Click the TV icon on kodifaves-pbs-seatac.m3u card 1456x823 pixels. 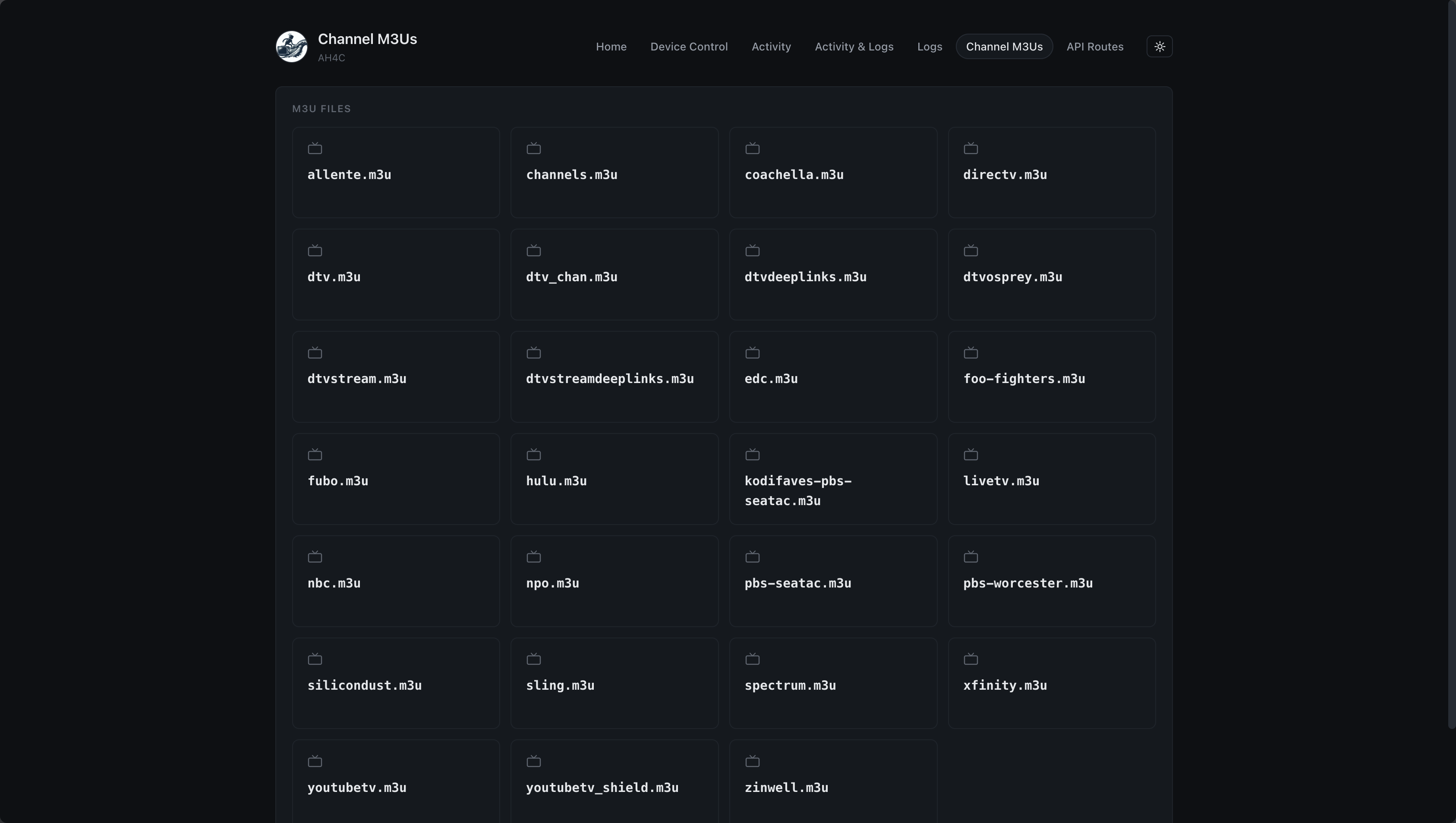tap(752, 455)
